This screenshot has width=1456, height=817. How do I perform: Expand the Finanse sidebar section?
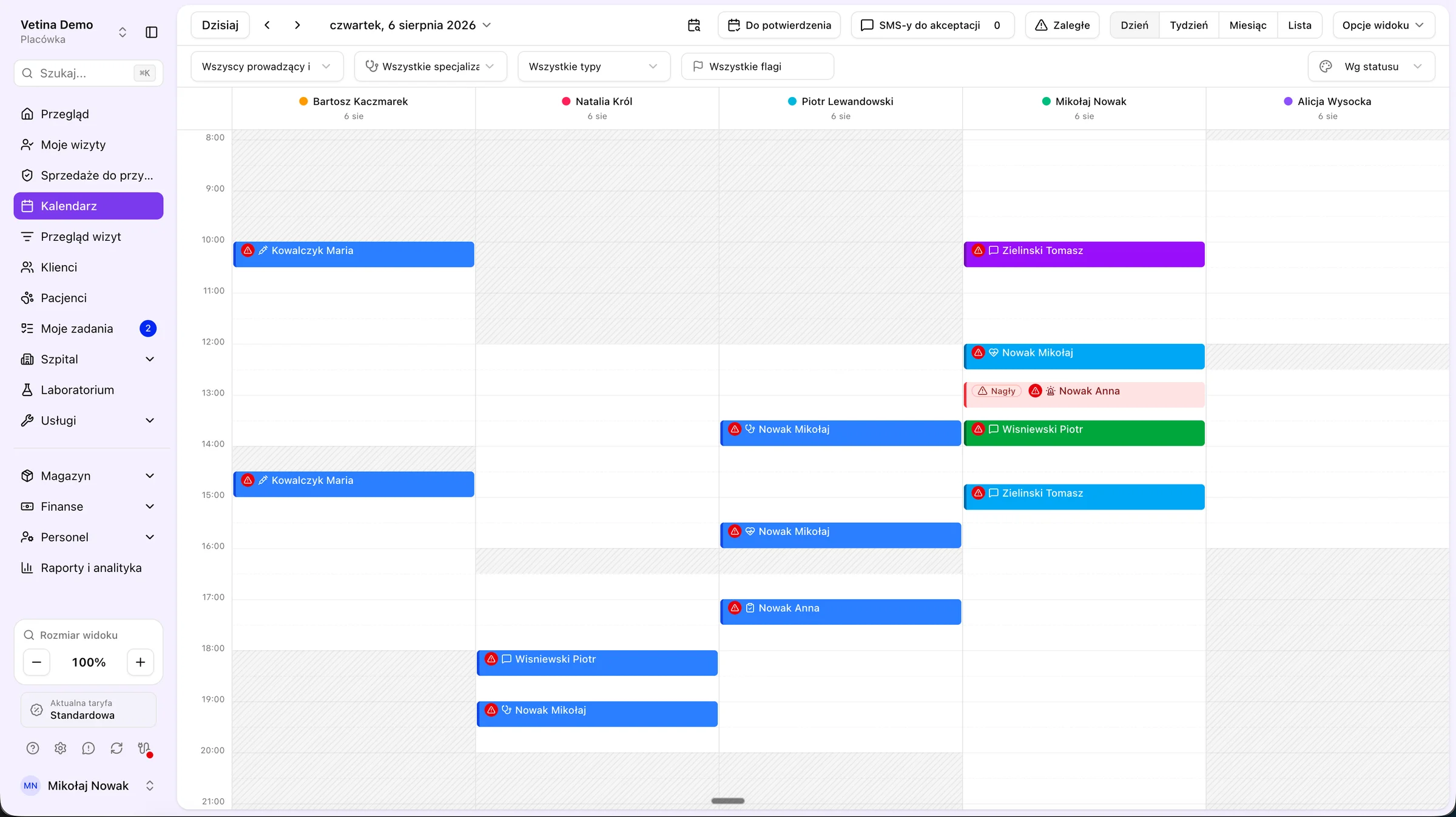tap(88, 506)
